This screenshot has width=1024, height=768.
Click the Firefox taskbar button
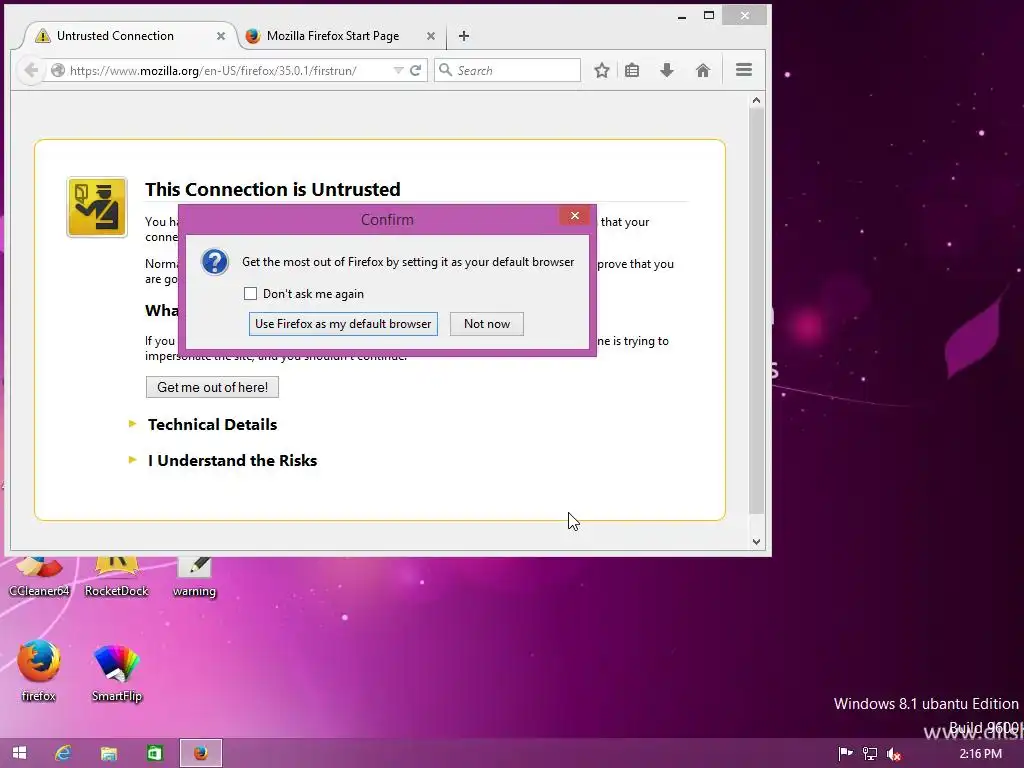tap(200, 753)
